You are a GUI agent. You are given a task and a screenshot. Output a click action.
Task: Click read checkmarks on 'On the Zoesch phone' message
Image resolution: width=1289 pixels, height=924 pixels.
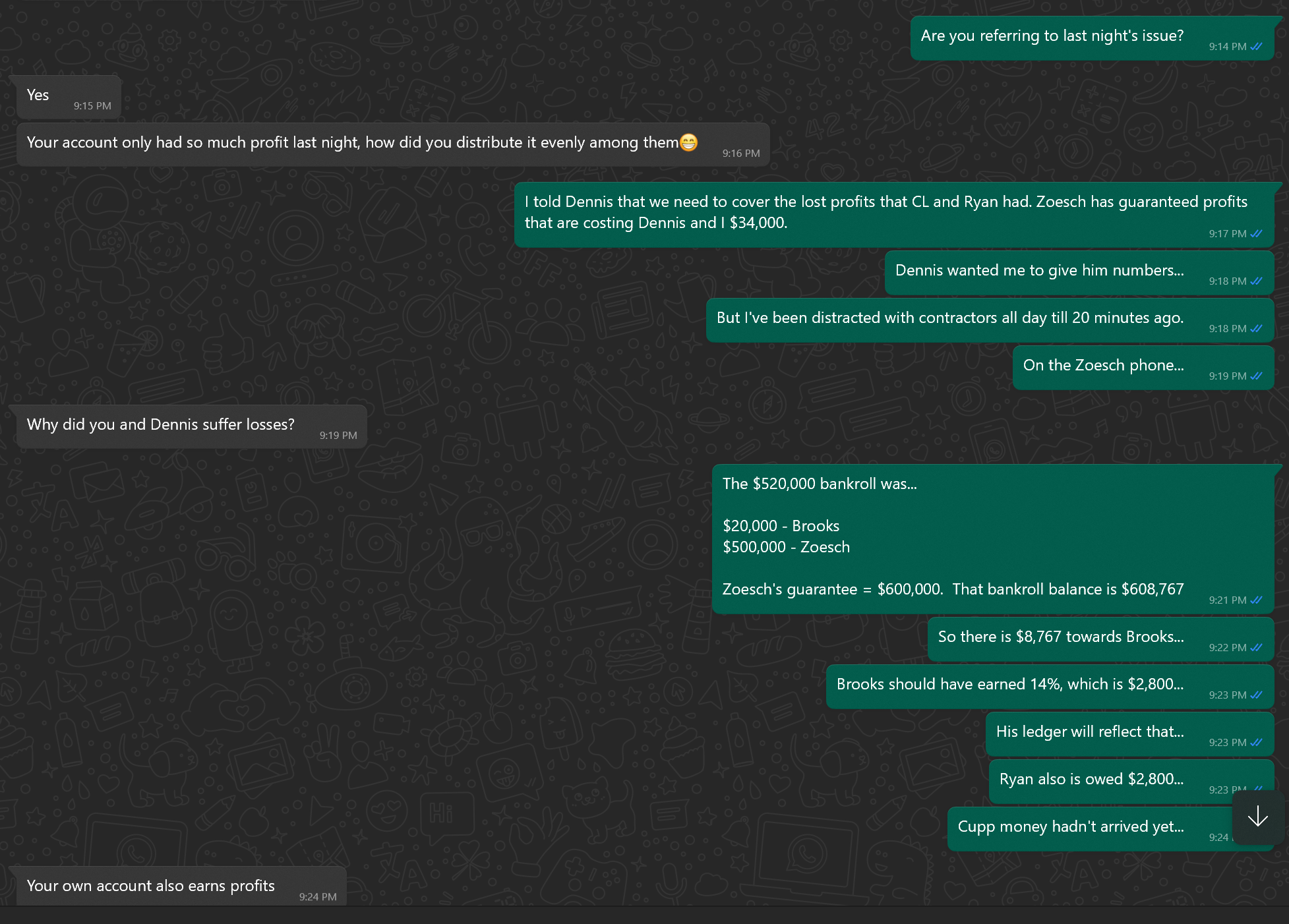(x=1256, y=376)
